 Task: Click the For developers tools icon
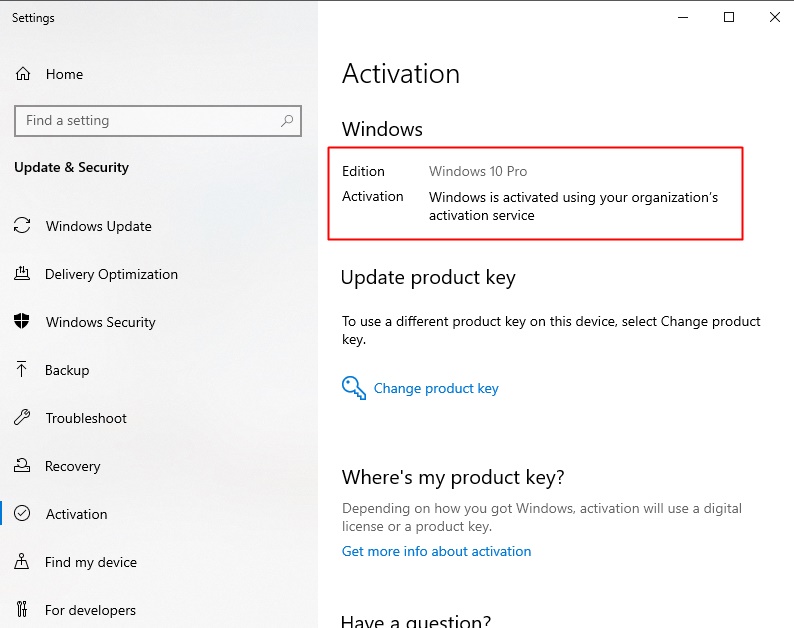click(22, 609)
